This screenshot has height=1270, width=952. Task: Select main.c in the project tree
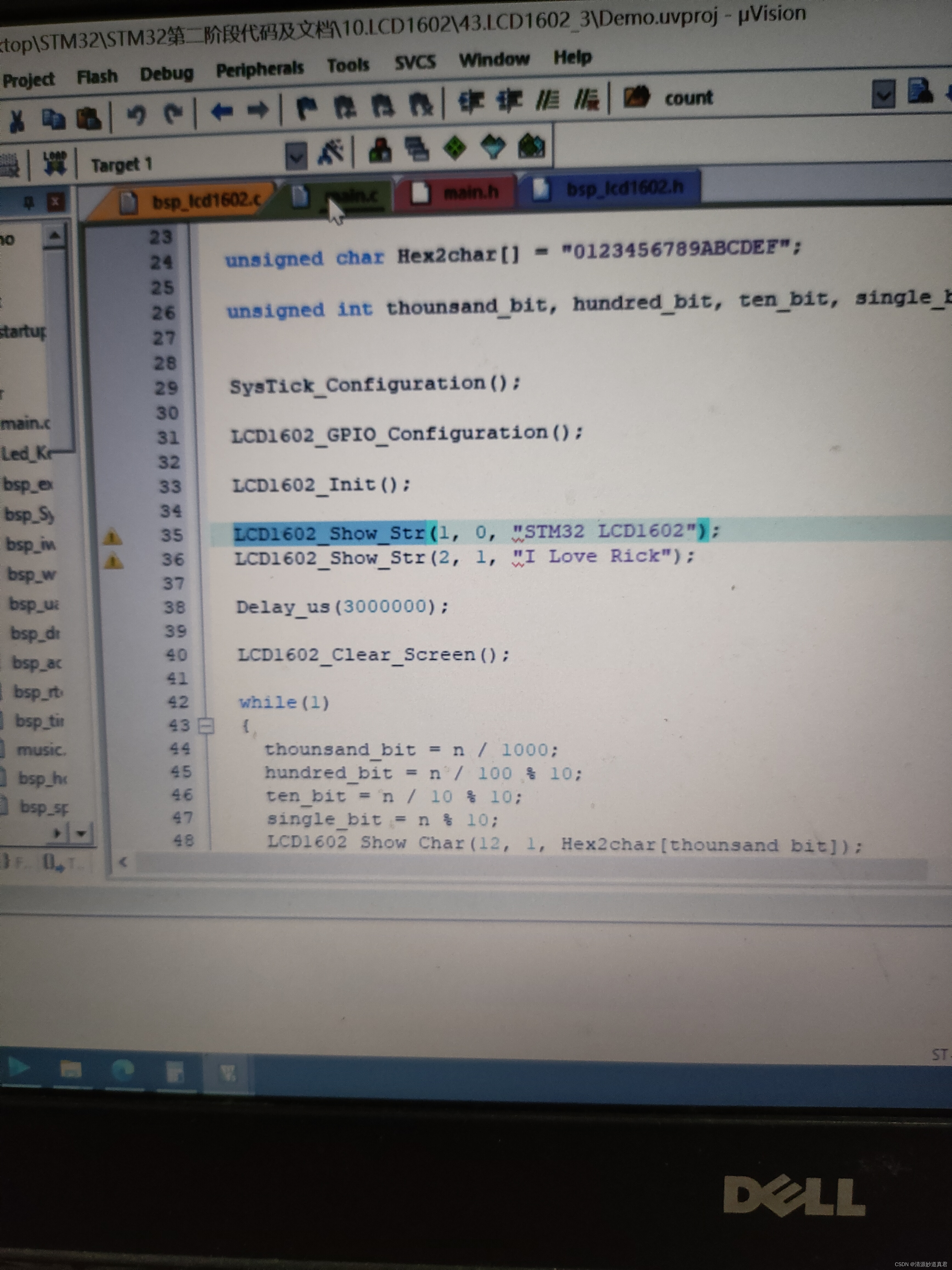[x=26, y=424]
